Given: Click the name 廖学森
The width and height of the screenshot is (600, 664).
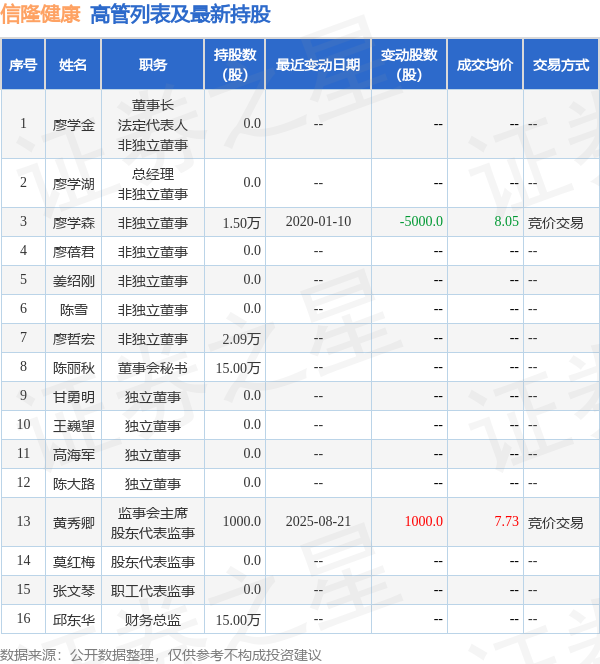Looking at the screenshot, I should click(73, 223).
